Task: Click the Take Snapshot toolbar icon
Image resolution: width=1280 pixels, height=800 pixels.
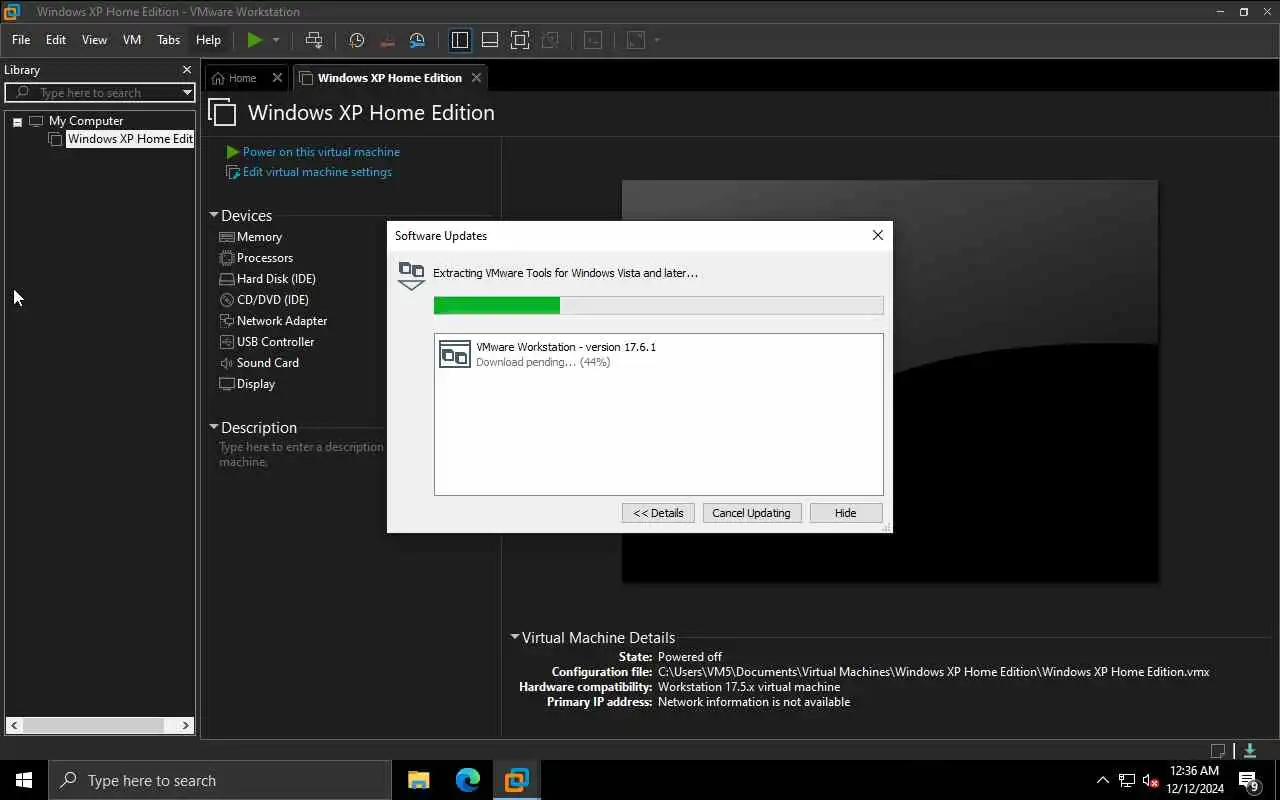Action: (357, 40)
